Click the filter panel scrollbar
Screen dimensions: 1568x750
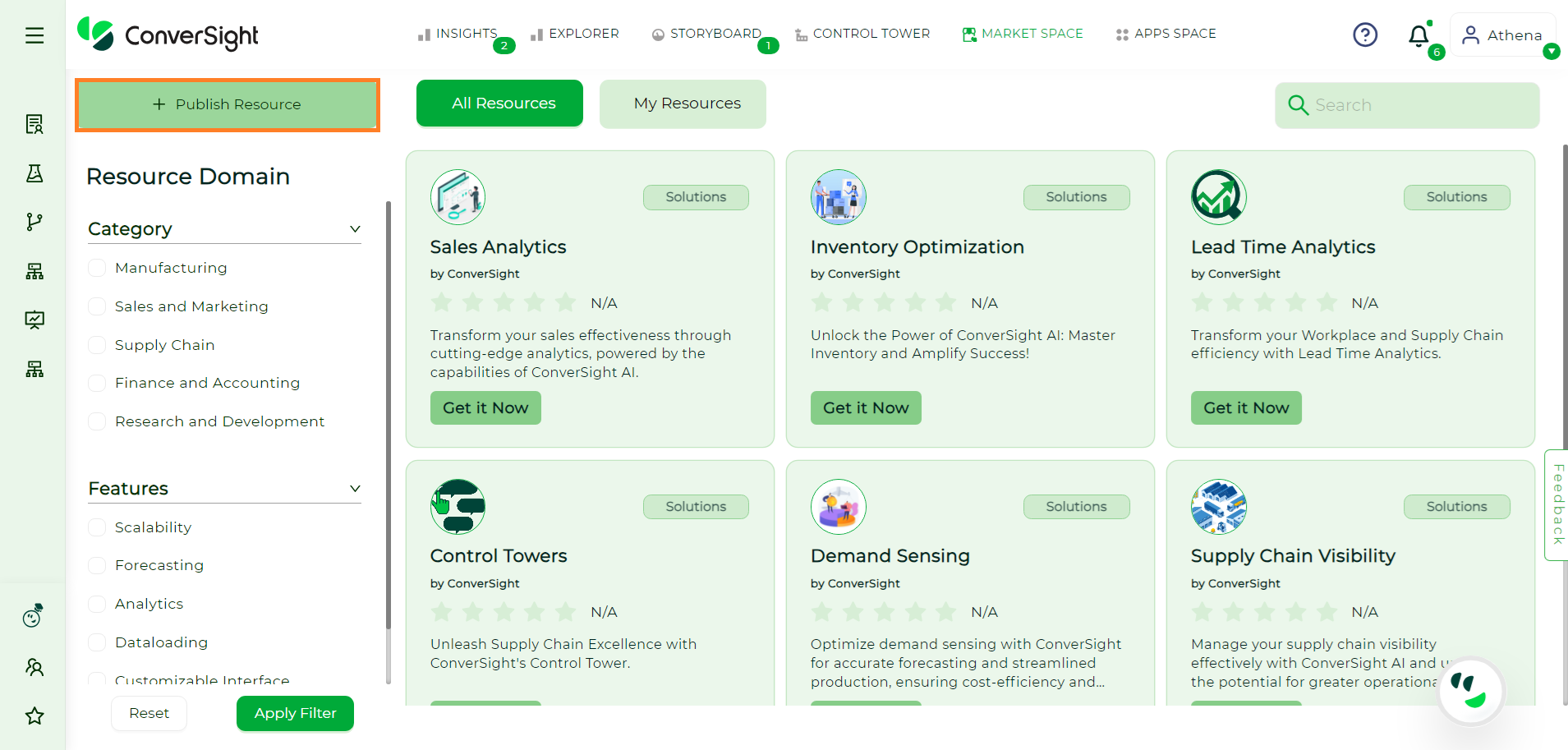tap(389, 415)
